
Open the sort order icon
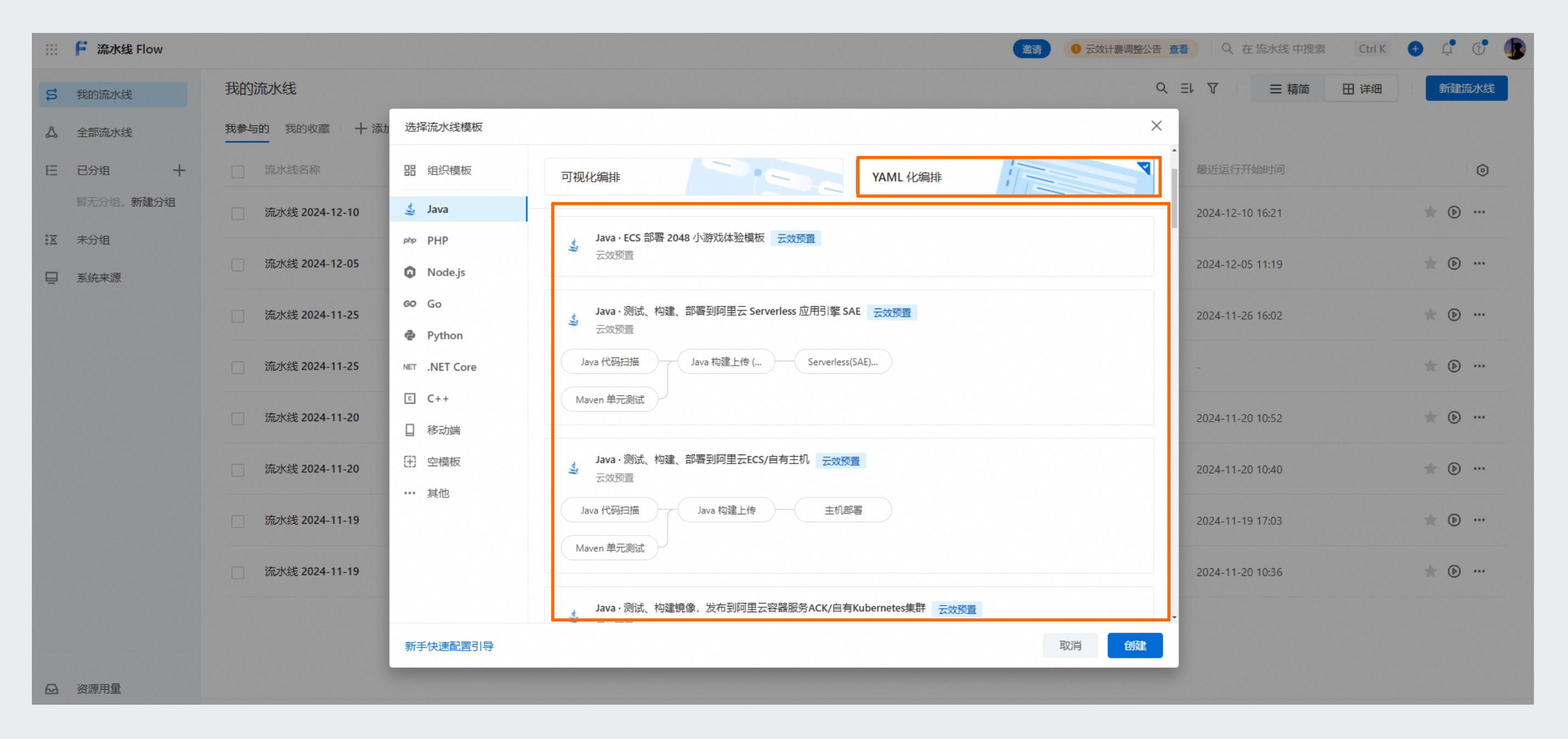coord(1187,88)
